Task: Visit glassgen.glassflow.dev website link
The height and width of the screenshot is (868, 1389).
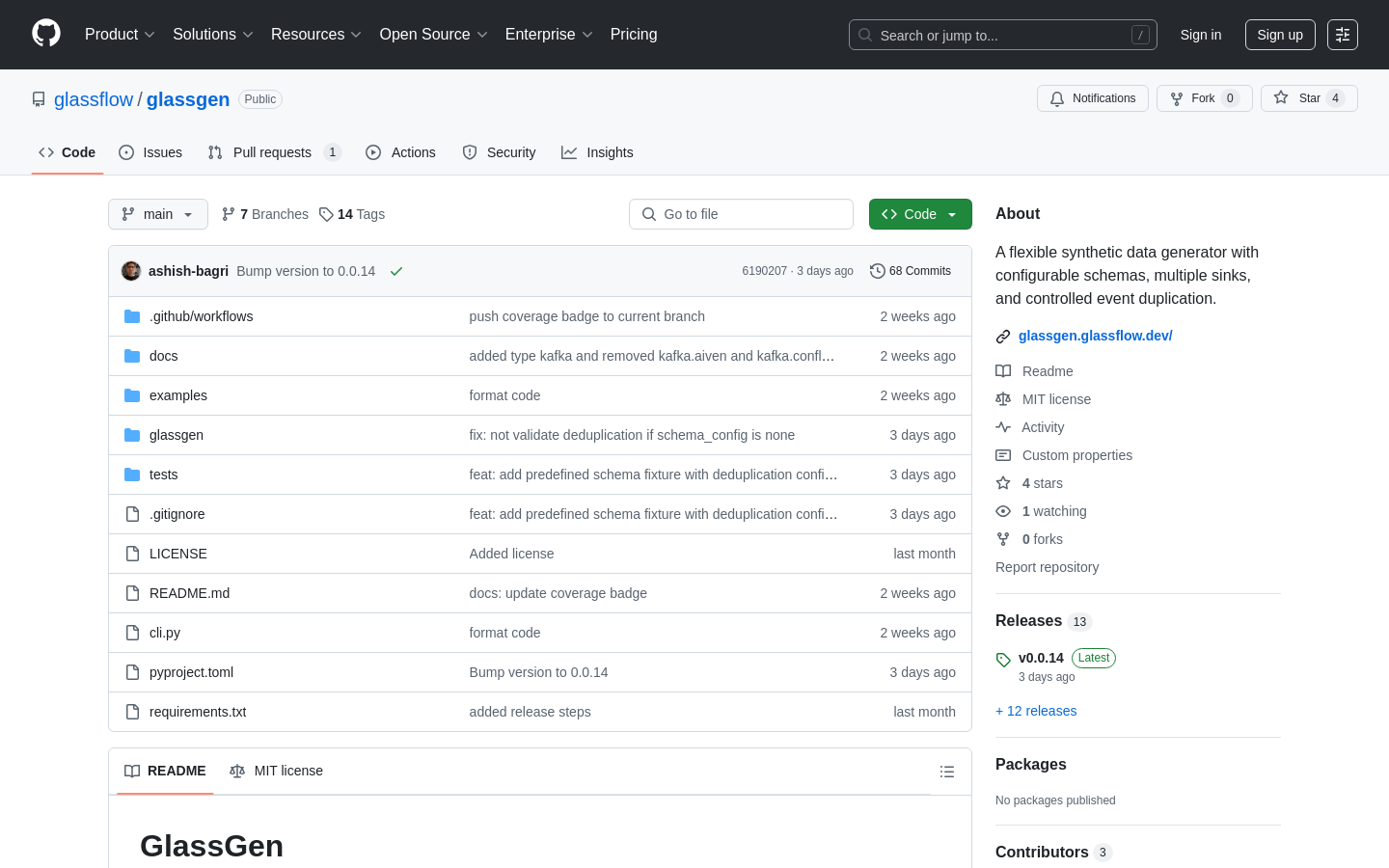Action: 1095,336
